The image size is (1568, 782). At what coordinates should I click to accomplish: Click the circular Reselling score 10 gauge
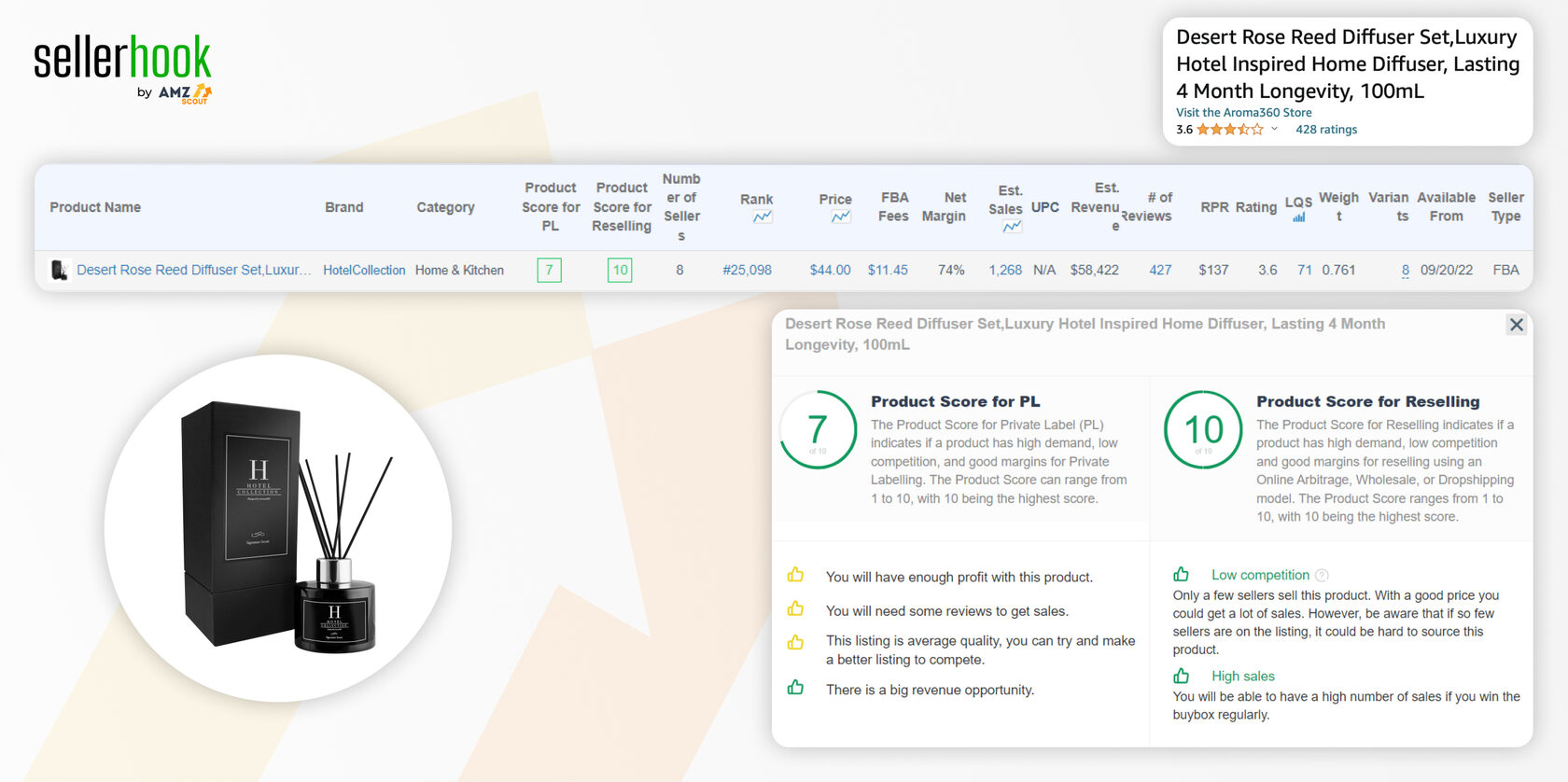click(x=1203, y=430)
